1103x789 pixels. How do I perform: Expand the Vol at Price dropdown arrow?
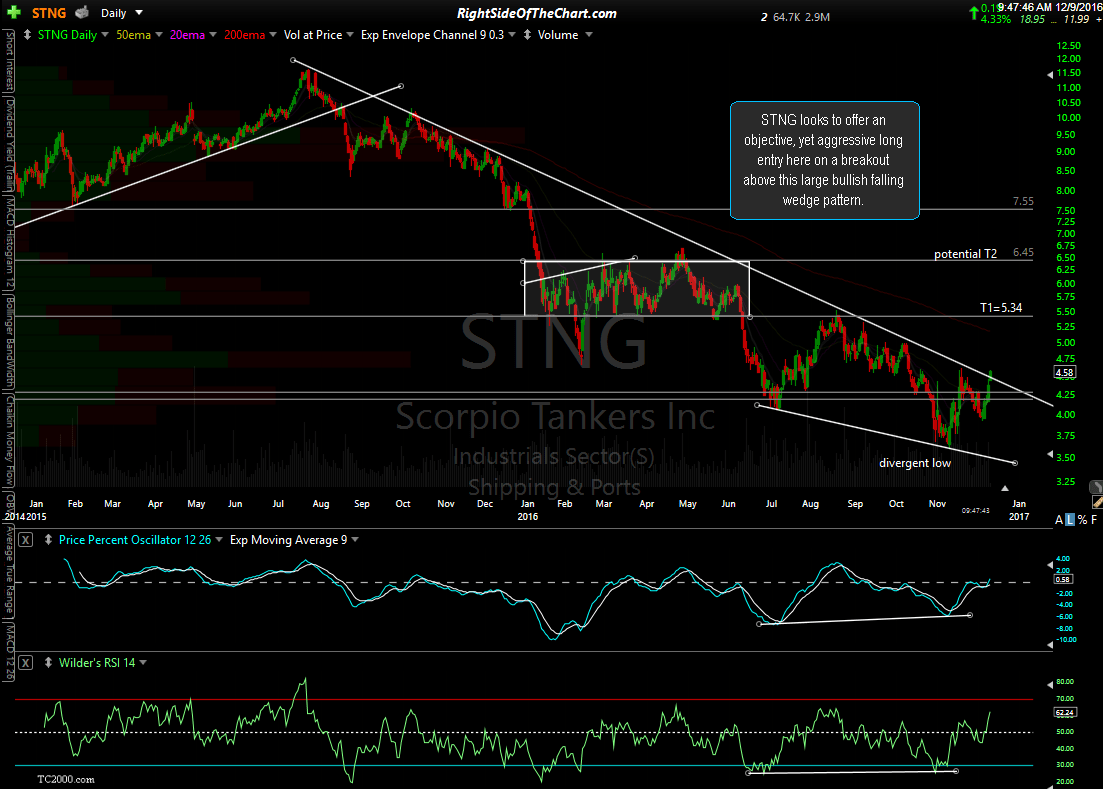click(350, 34)
